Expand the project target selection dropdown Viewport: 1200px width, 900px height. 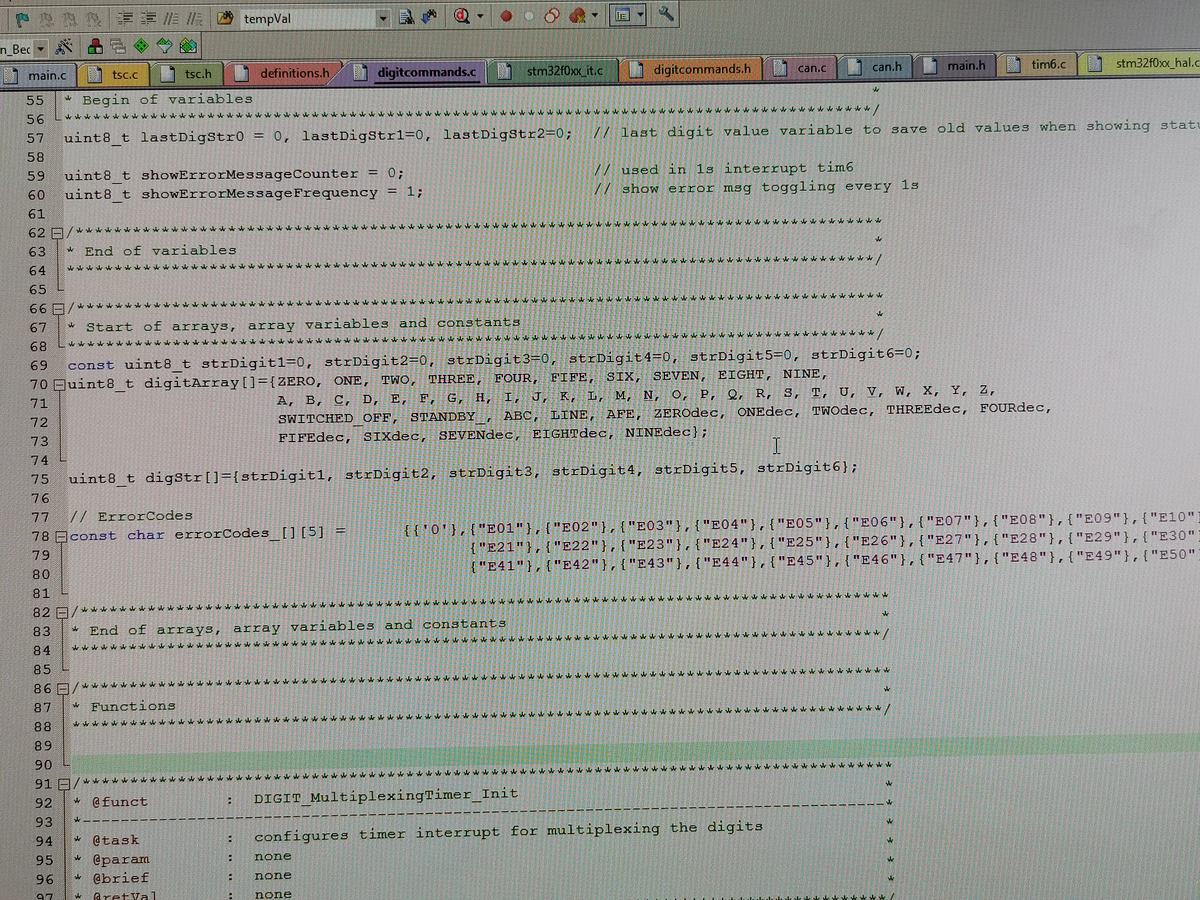pos(41,48)
